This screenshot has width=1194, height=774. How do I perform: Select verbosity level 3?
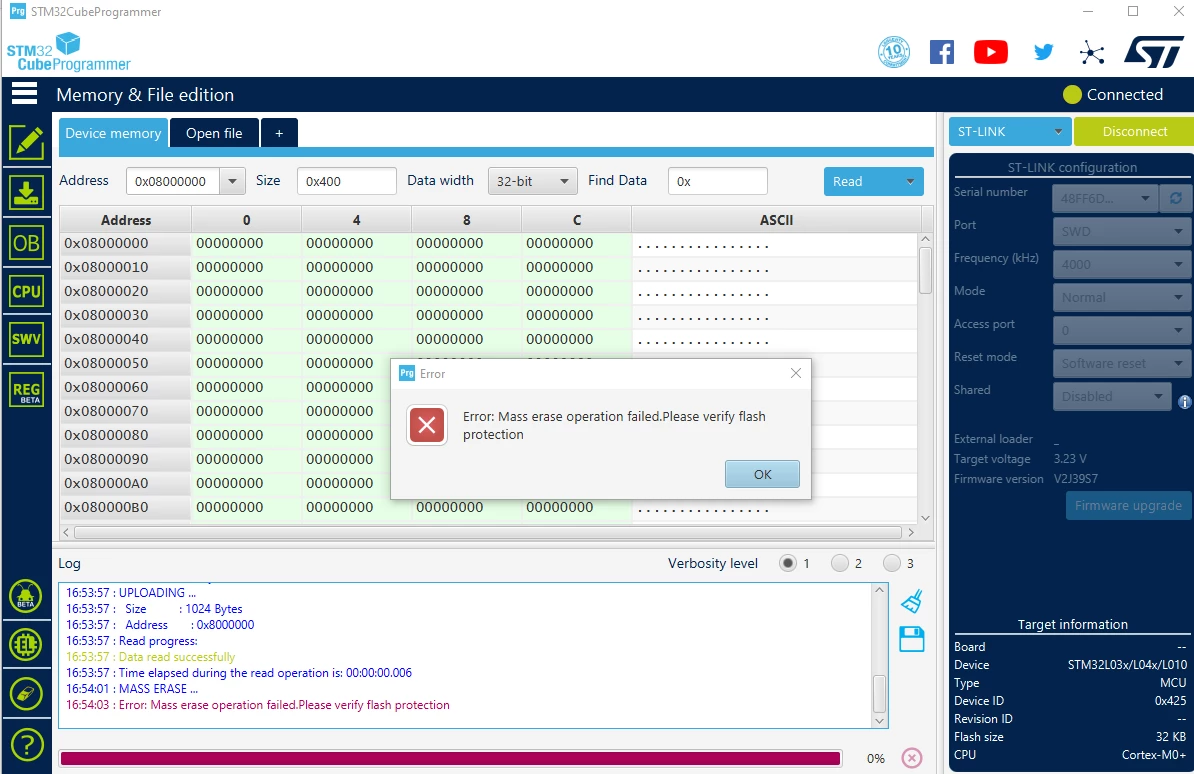pyautogui.click(x=892, y=563)
